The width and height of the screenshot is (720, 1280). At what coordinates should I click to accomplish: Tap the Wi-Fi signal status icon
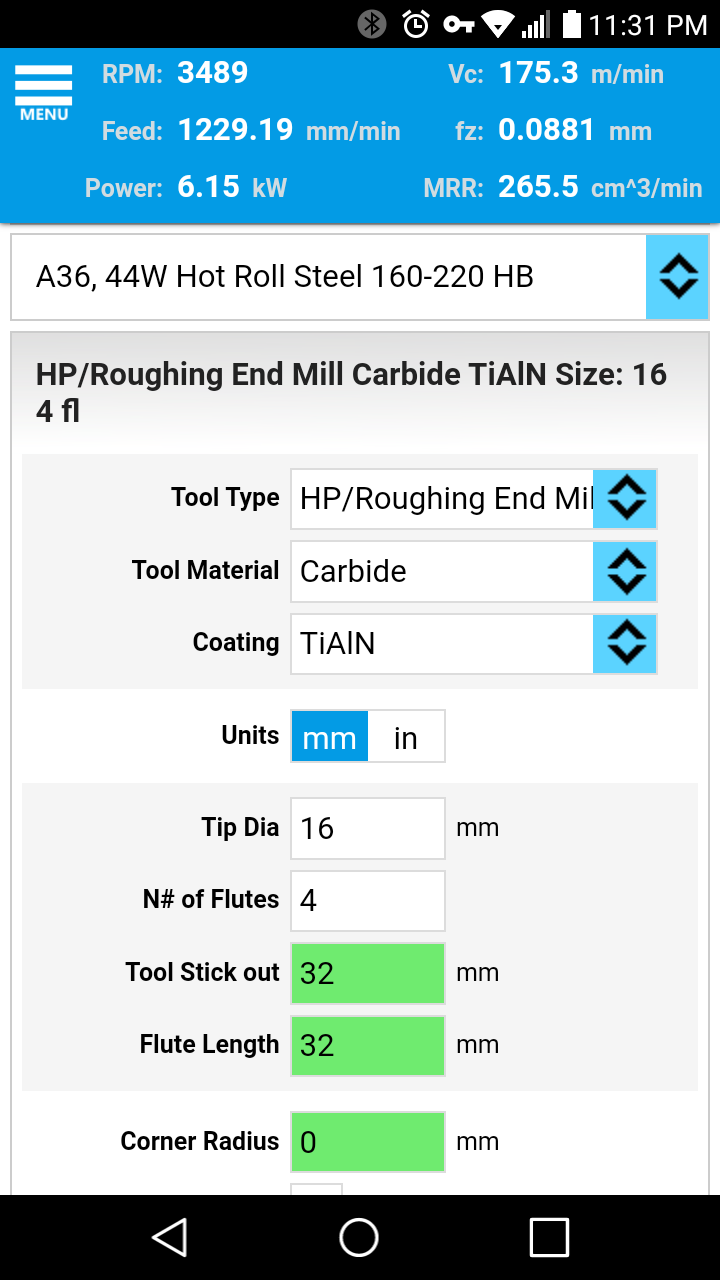coord(497,24)
